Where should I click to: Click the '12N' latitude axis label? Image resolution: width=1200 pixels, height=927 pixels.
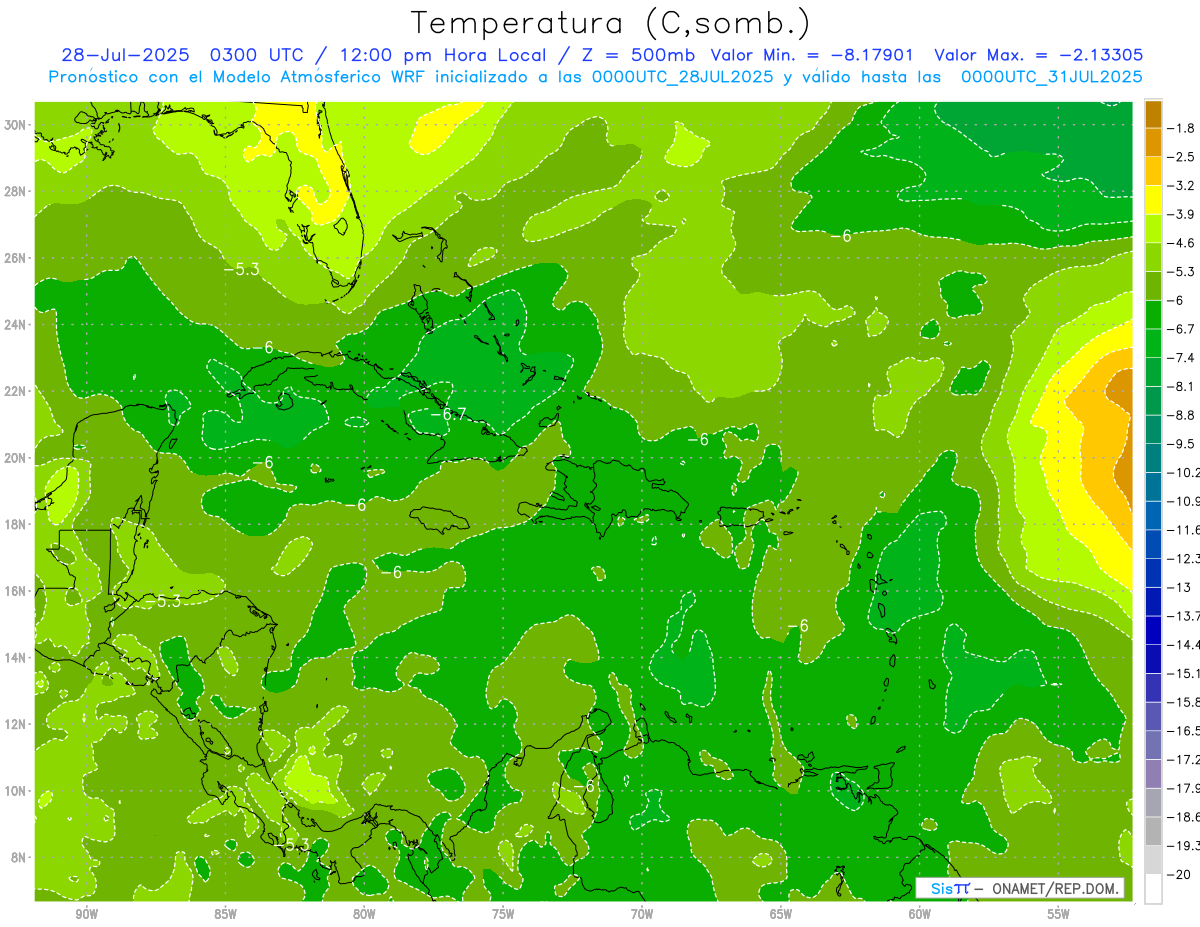[15, 724]
